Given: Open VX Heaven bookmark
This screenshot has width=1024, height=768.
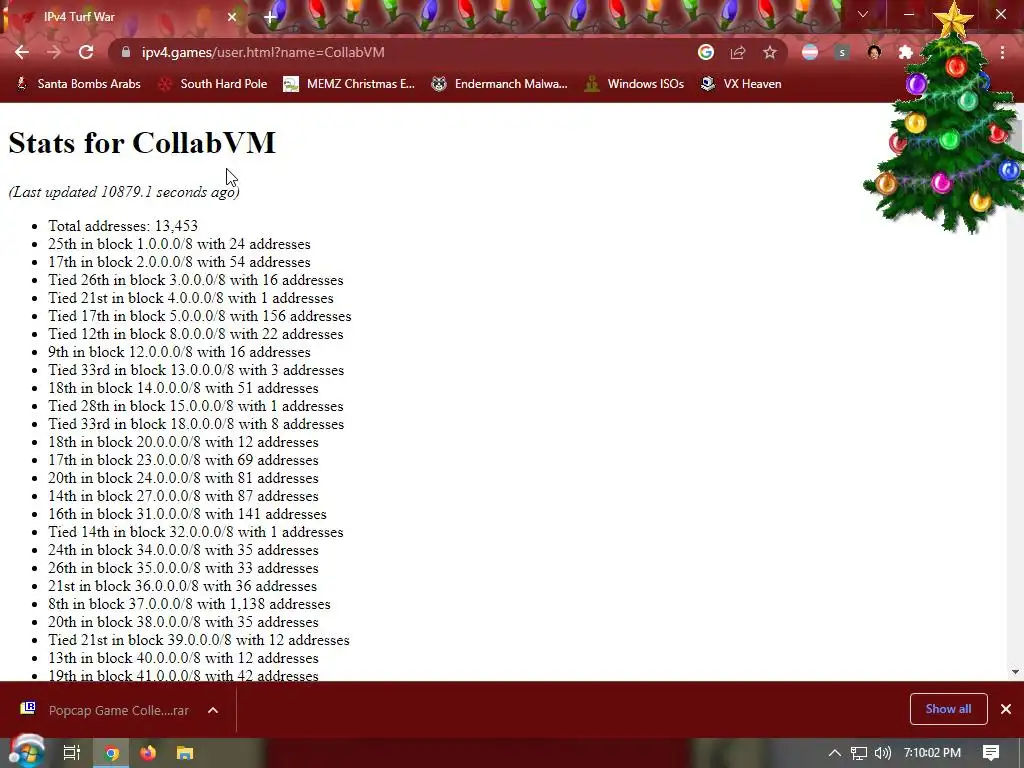Looking at the screenshot, I should click(741, 84).
